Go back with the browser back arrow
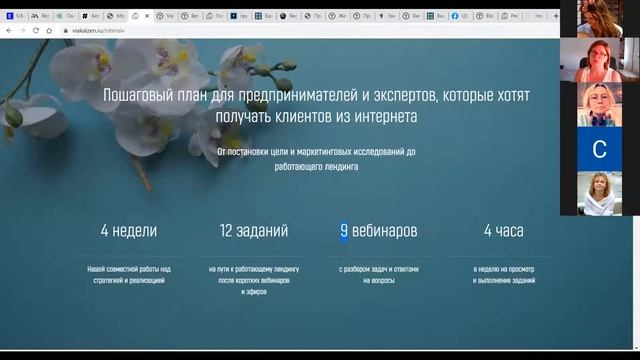Image resolution: width=640 pixels, height=360 pixels. [x=9, y=31]
